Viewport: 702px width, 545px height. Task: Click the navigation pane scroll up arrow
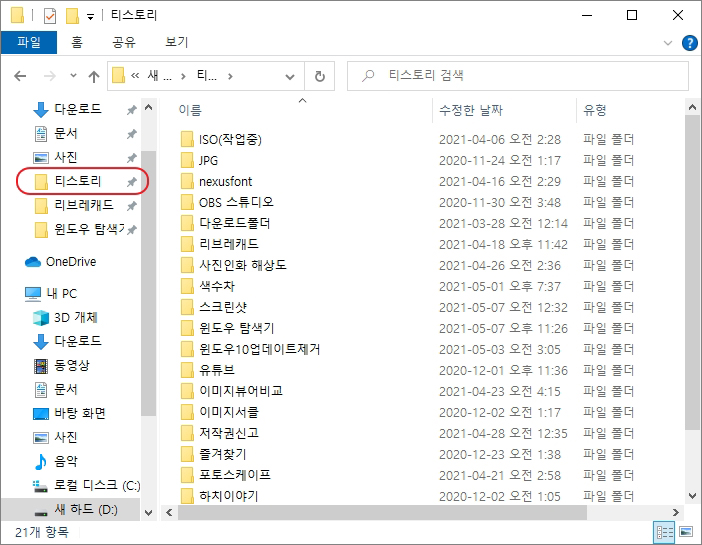[149, 107]
